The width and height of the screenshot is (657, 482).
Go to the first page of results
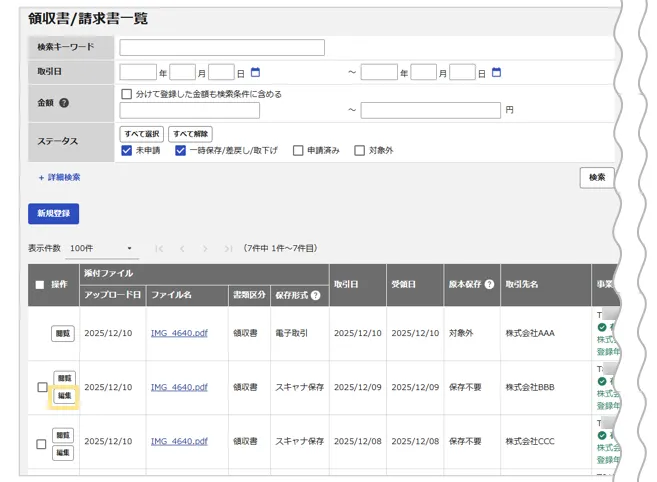[159, 248]
